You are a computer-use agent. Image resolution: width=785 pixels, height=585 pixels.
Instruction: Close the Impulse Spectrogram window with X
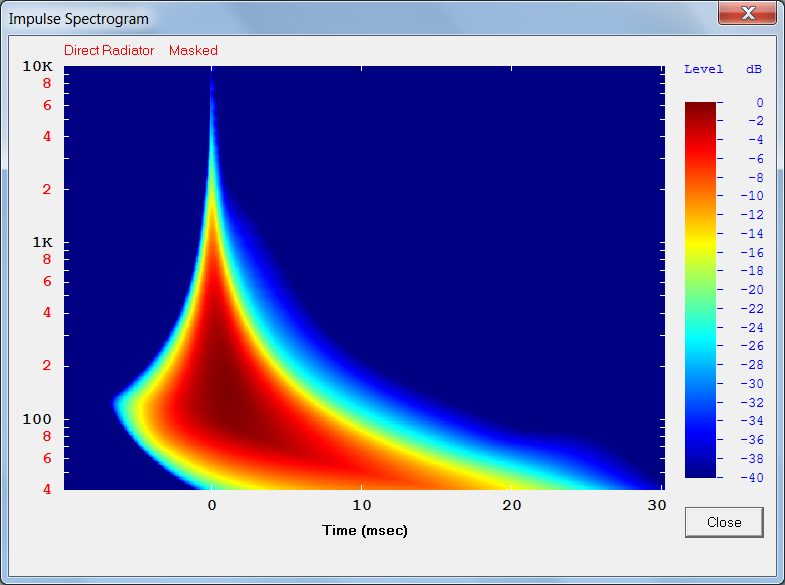(747, 12)
